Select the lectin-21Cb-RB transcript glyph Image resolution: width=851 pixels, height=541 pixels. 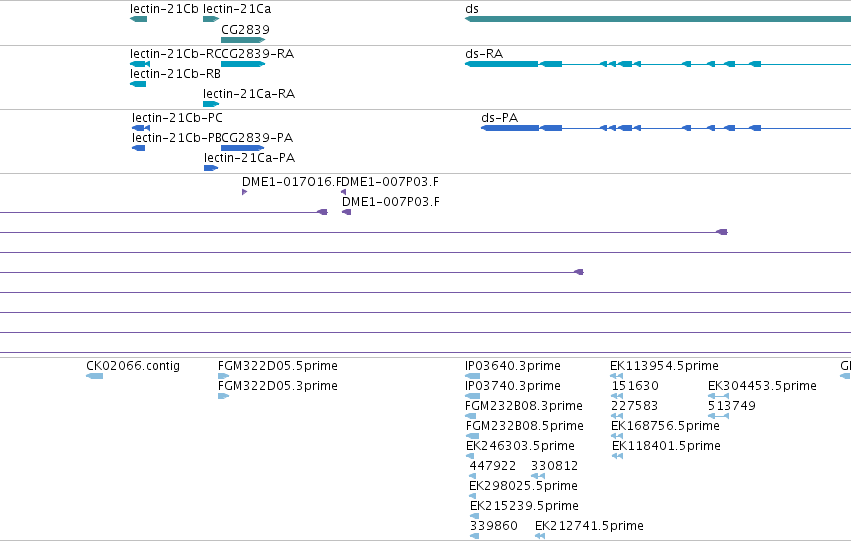tap(138, 84)
